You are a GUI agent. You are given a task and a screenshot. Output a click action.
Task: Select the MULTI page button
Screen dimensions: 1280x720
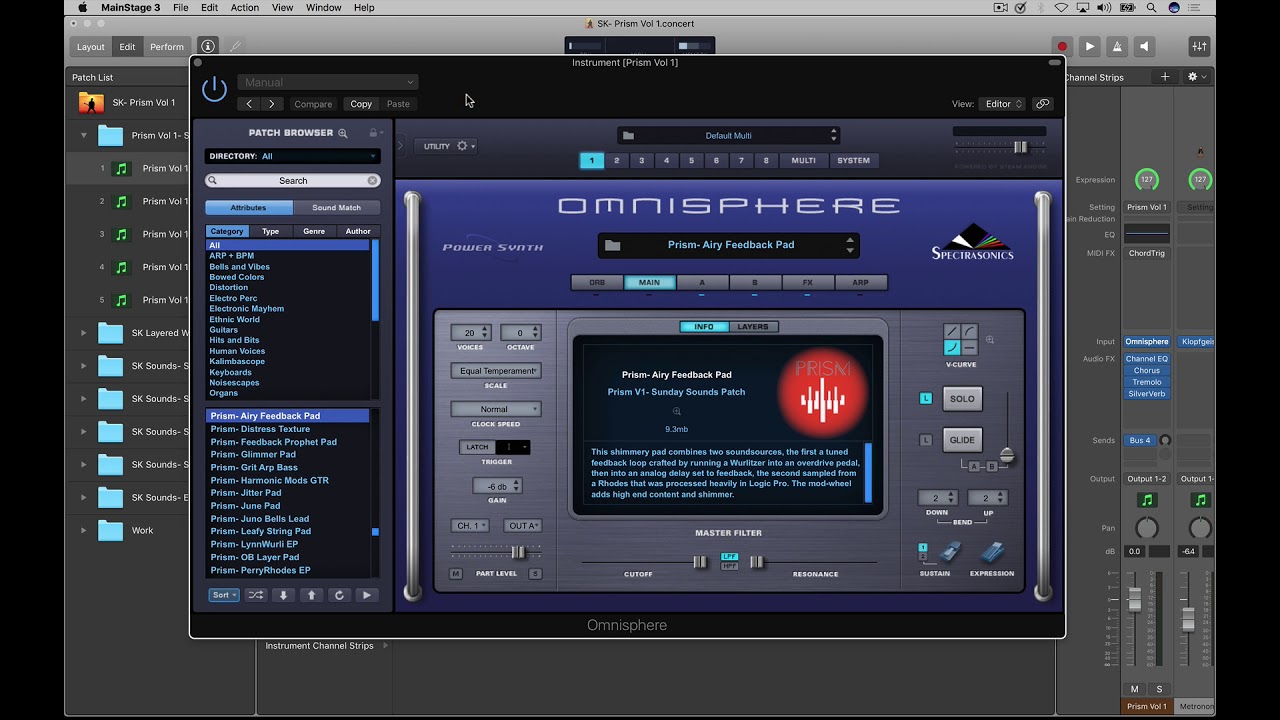click(x=803, y=160)
